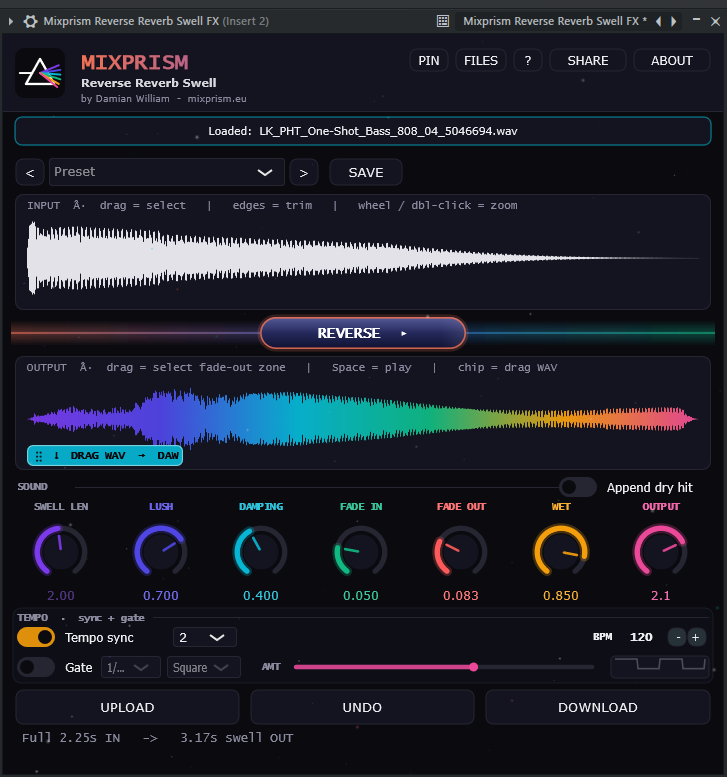The width and height of the screenshot is (727, 777).
Task: Click the PIN button
Action: click(429, 60)
